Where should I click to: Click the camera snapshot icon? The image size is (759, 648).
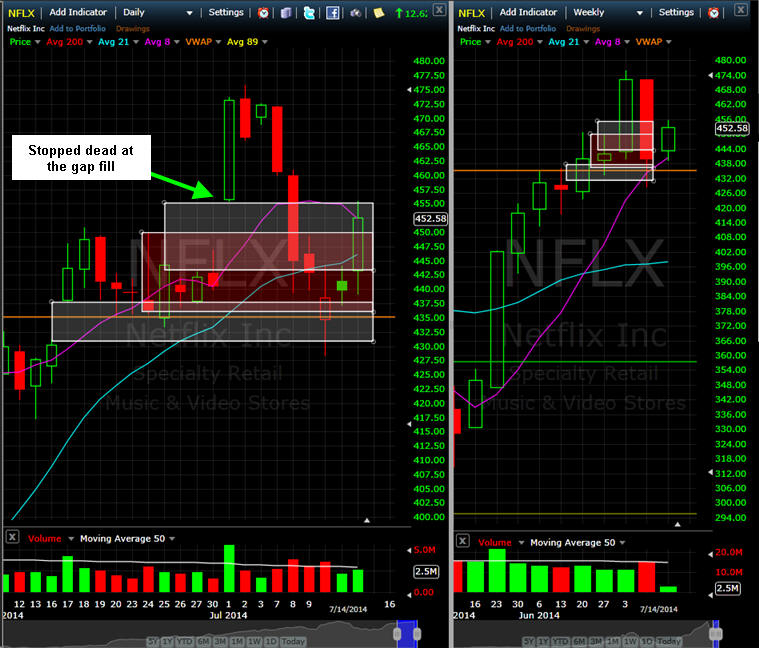point(355,13)
